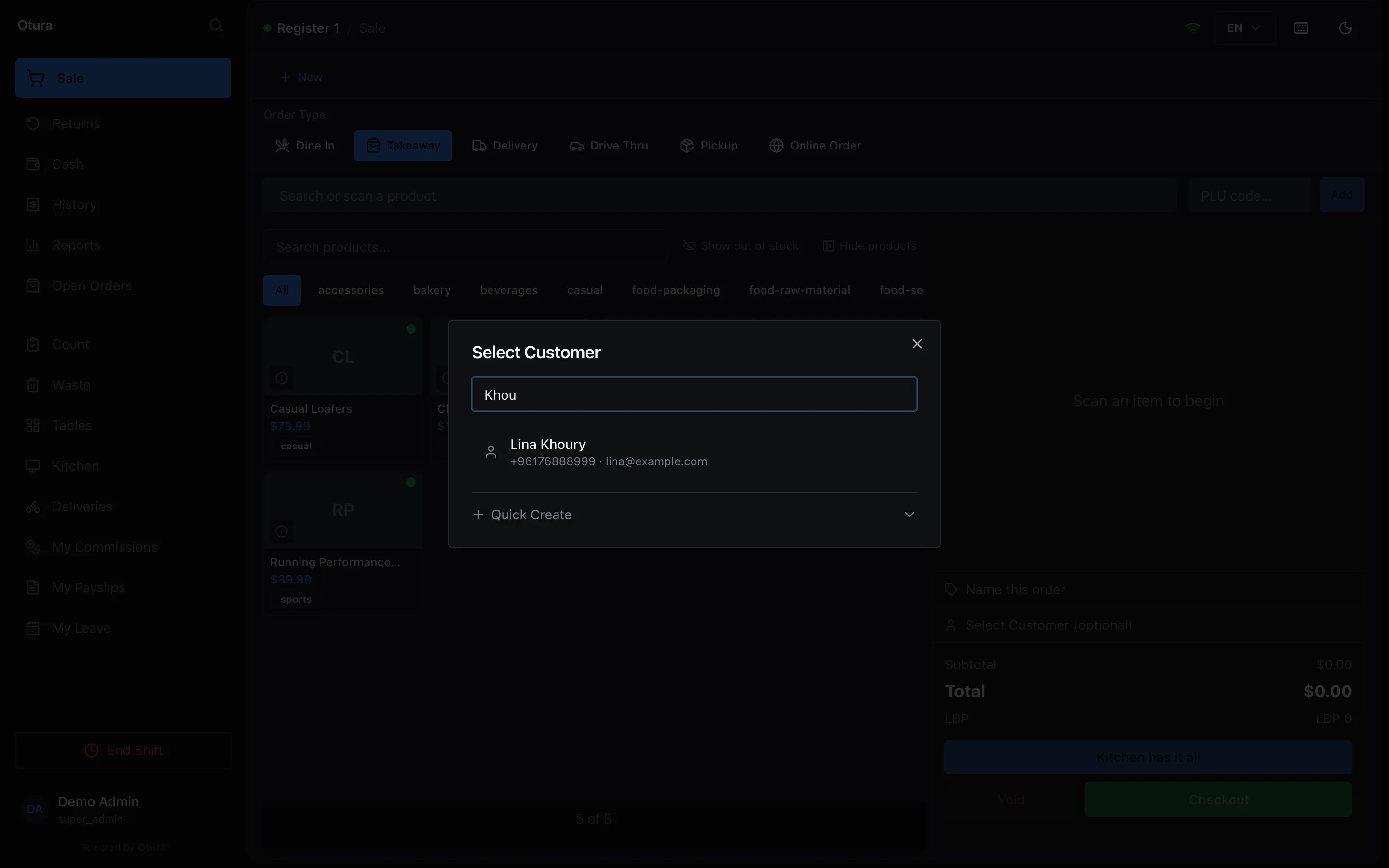Click the New order tab button
The width and height of the screenshot is (1389, 868).
[x=301, y=77]
